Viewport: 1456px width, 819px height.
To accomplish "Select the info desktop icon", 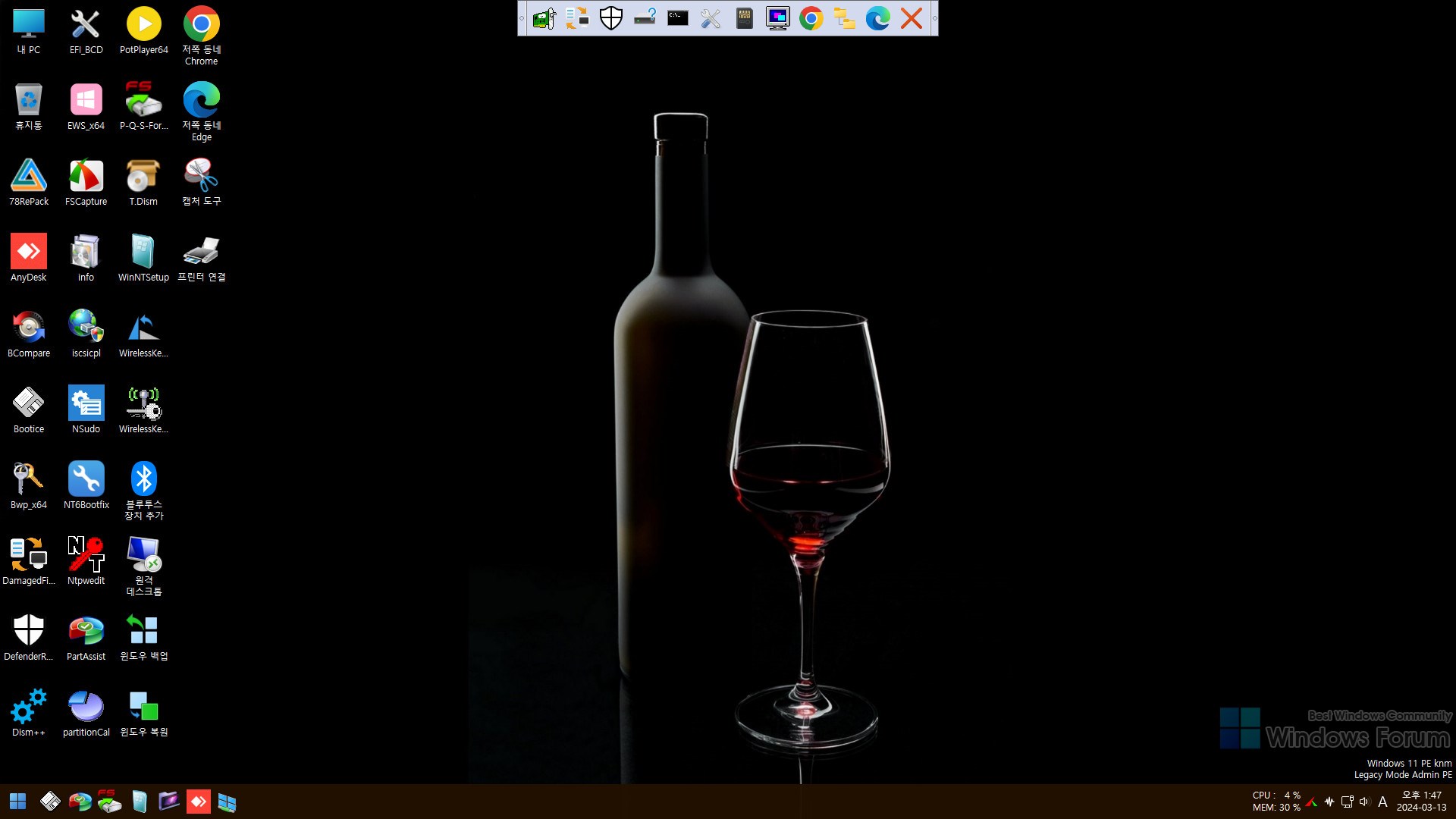I will [x=86, y=259].
